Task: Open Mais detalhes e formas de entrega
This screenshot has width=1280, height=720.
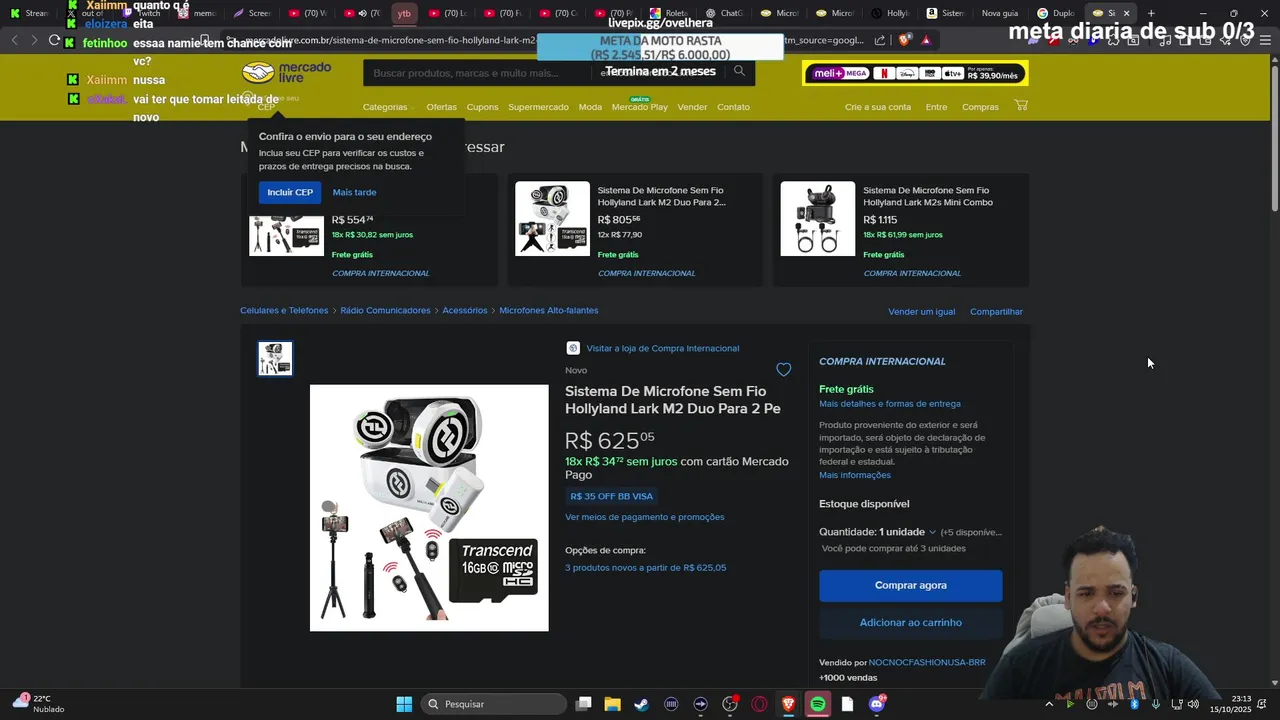Action: click(890, 403)
